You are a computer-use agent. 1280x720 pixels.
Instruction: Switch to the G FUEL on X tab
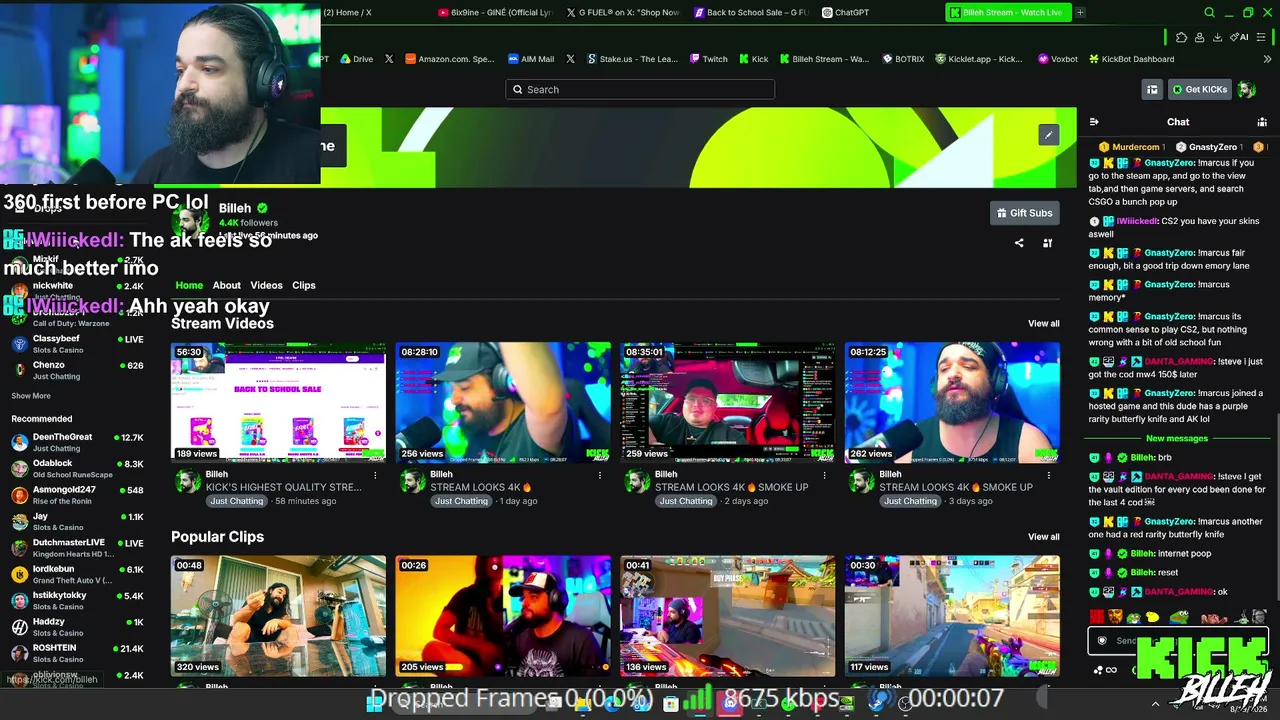[623, 12]
